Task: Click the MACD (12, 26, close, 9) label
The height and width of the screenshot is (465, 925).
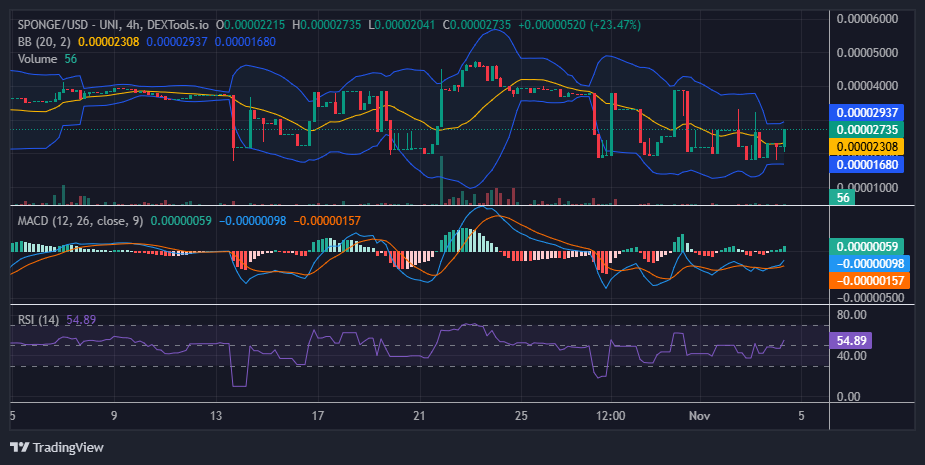Action: click(80, 221)
